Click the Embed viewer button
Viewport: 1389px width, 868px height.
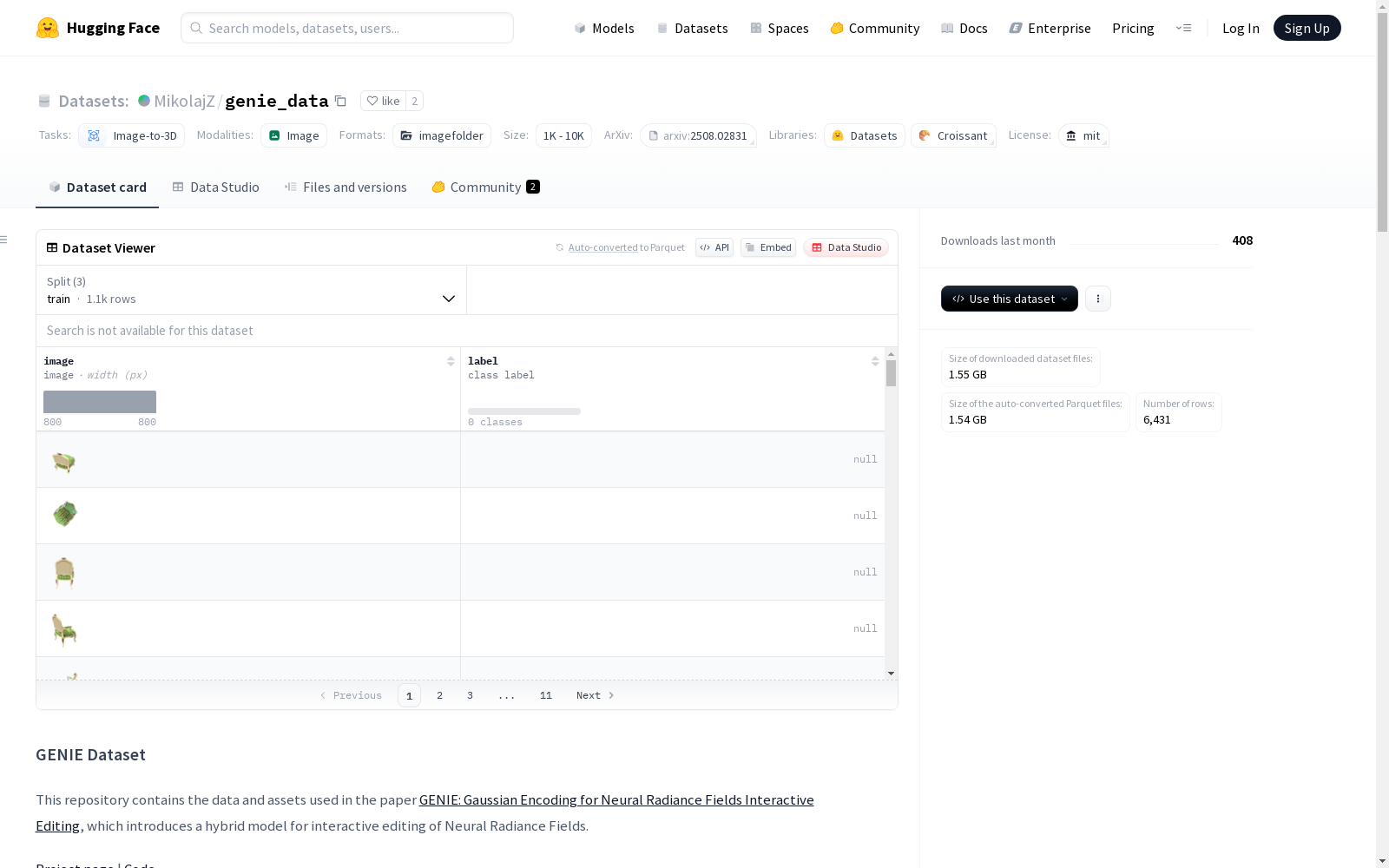[x=768, y=247]
